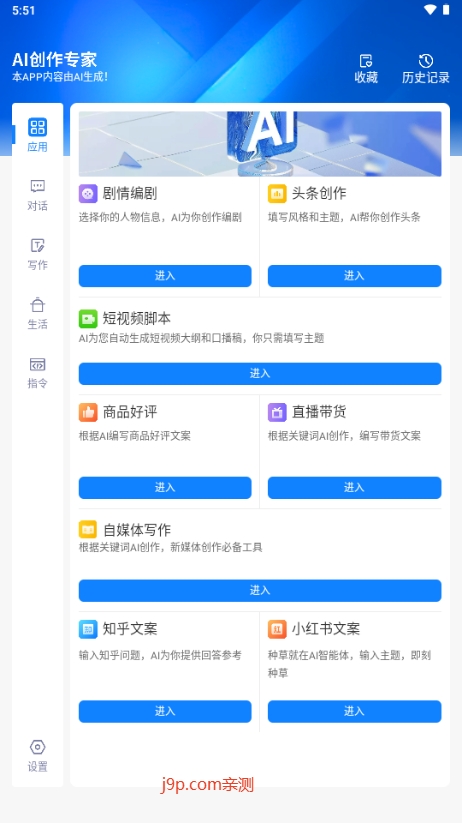Open the 指令 commands section
This screenshot has height=823, width=462.
coord(37,373)
